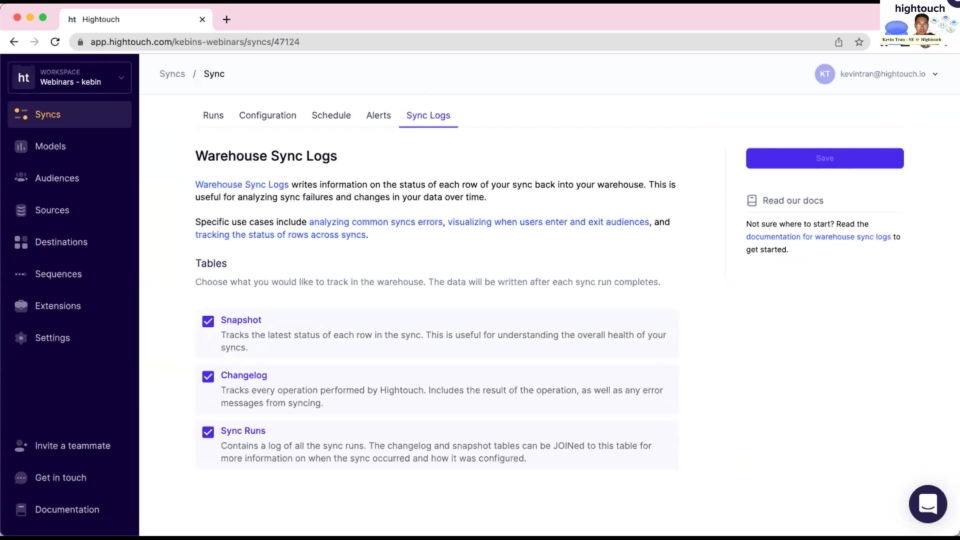The image size is (960, 540).
Task: Open the Warehouse Sync Logs link
Action: (x=242, y=184)
